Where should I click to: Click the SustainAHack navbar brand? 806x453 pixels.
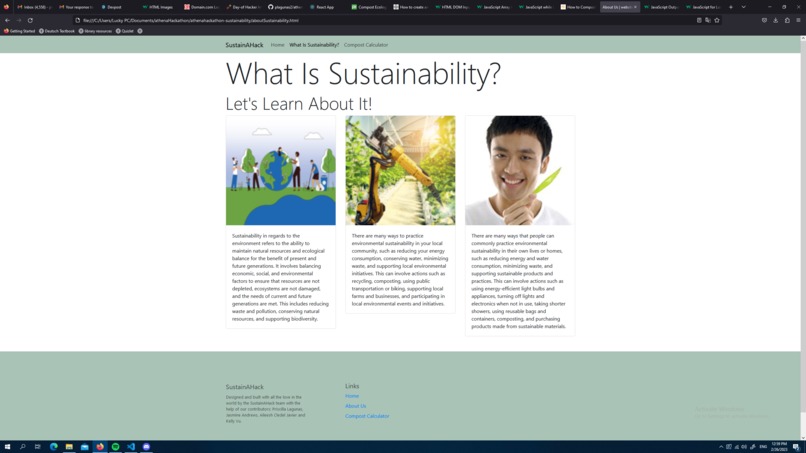click(x=244, y=45)
